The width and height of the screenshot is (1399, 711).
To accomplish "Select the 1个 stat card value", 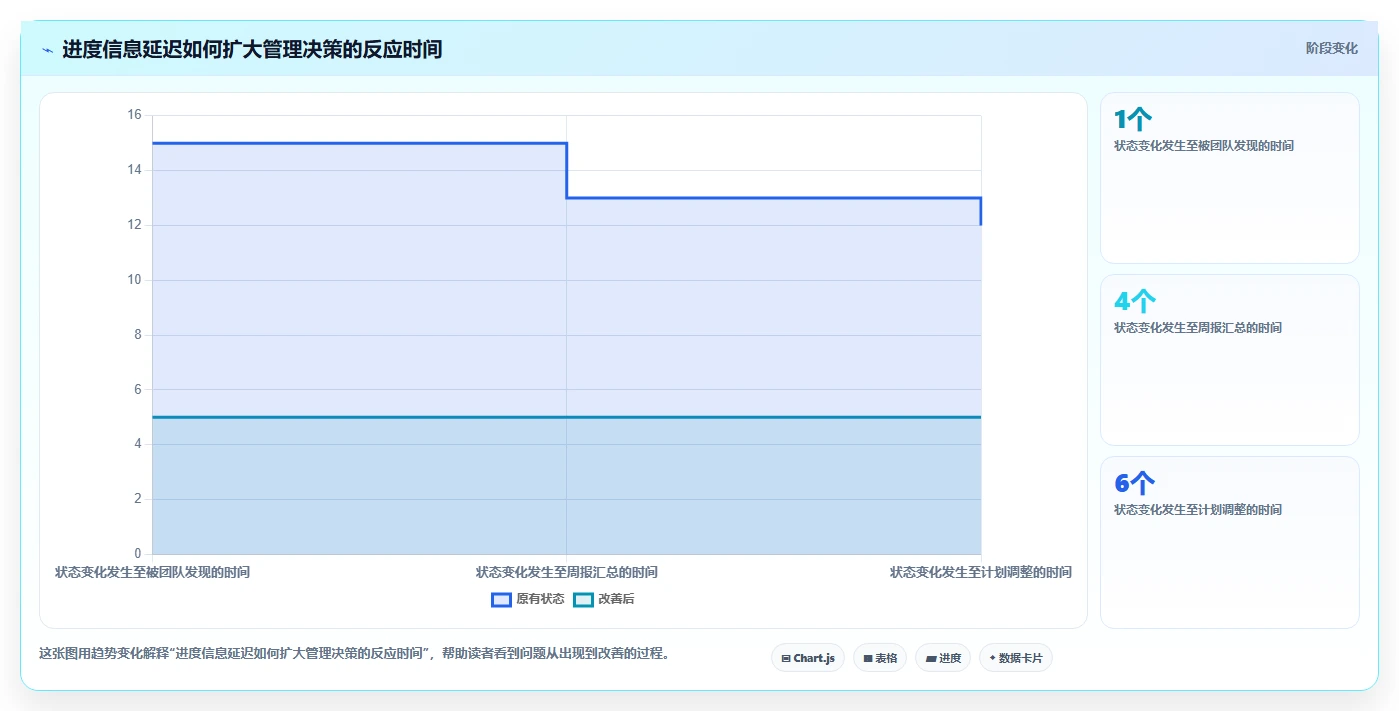I will pos(1133,120).
